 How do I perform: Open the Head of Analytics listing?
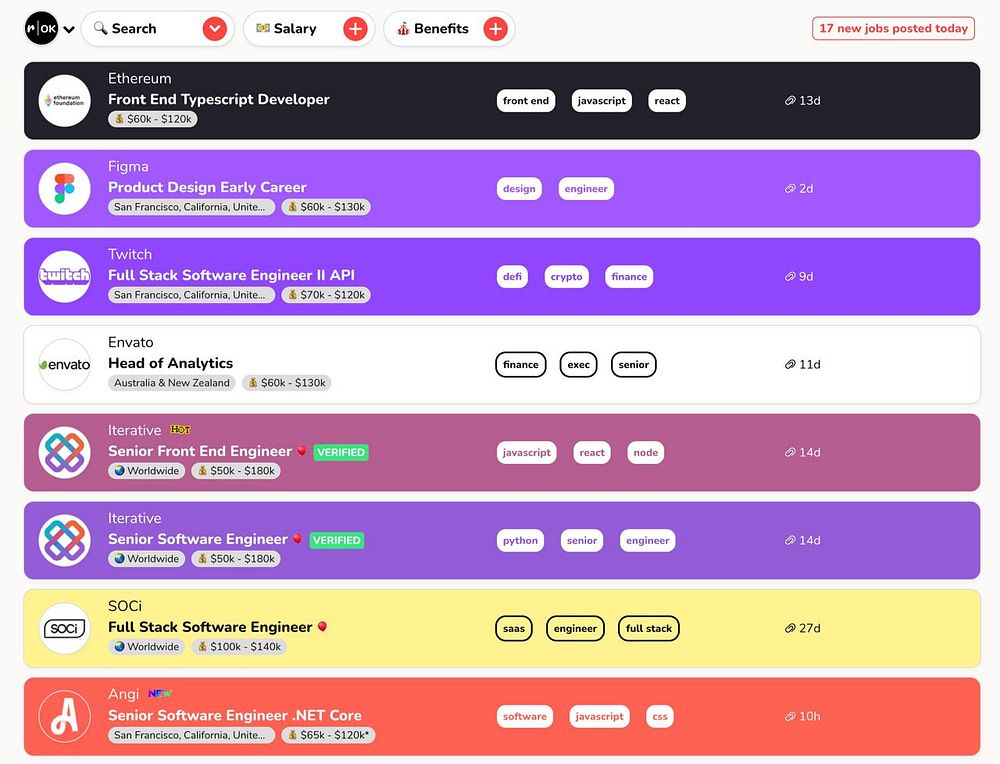pyautogui.click(x=170, y=364)
